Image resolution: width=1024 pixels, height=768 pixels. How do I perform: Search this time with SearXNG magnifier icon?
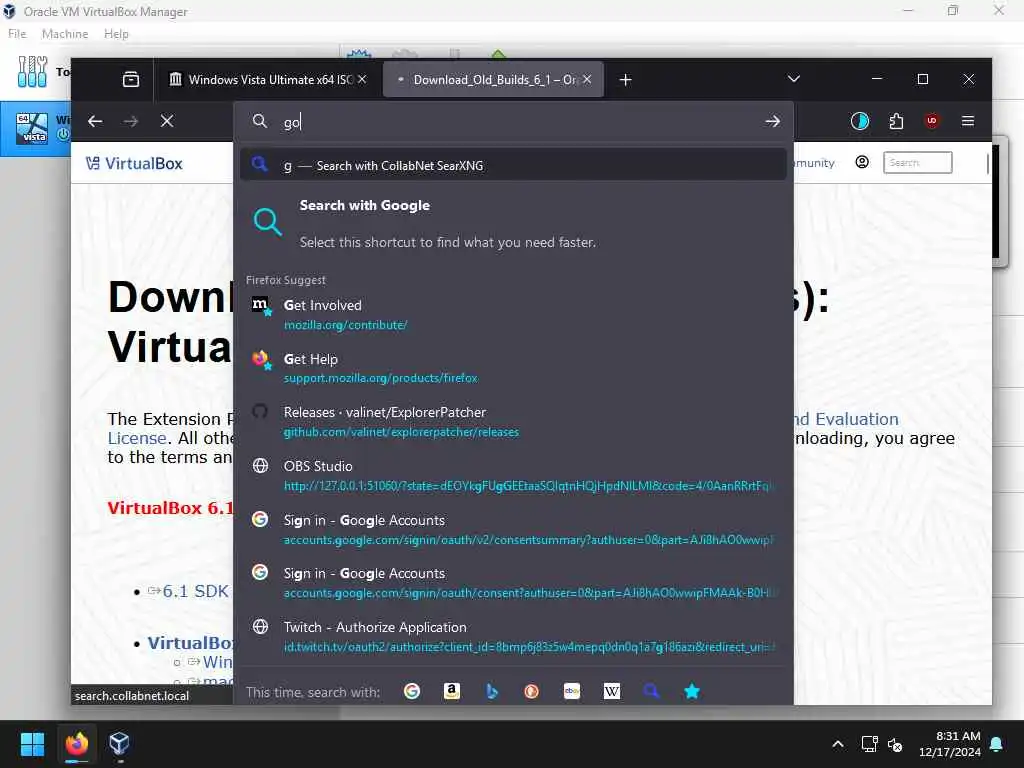tap(652, 691)
